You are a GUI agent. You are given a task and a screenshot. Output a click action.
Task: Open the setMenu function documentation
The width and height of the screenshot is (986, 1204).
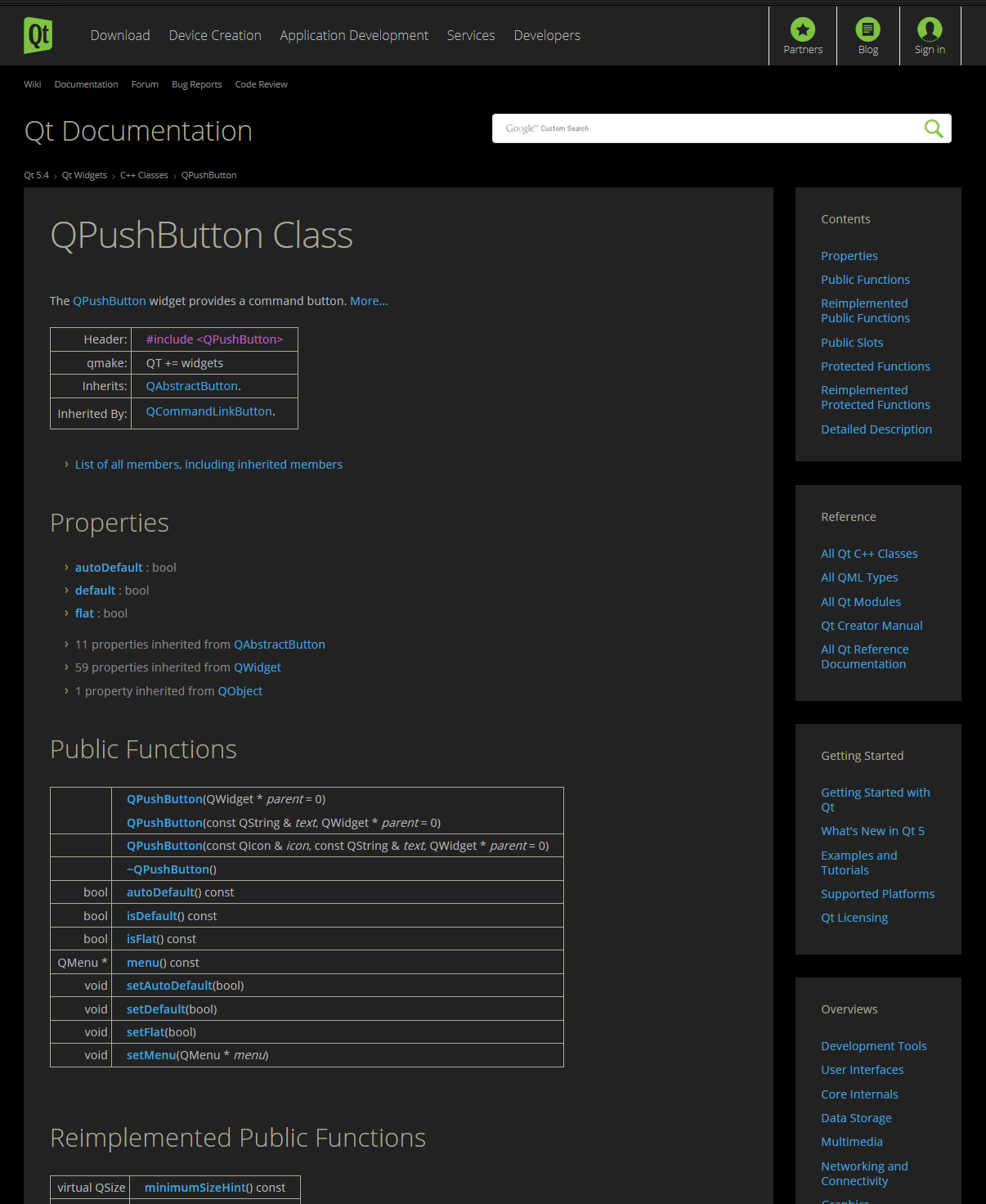click(x=150, y=1055)
